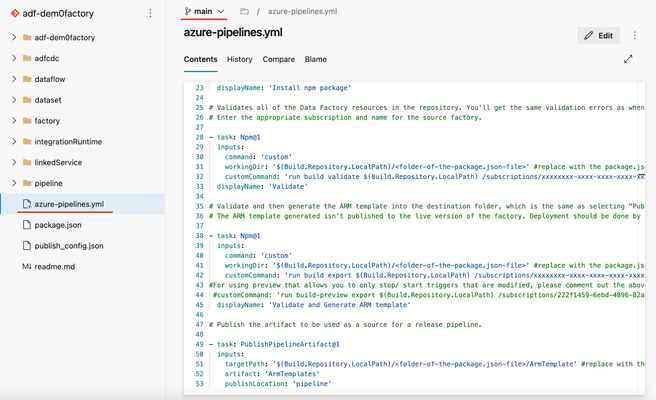
Task: Expand the linkedService folder
Action: 14,162
